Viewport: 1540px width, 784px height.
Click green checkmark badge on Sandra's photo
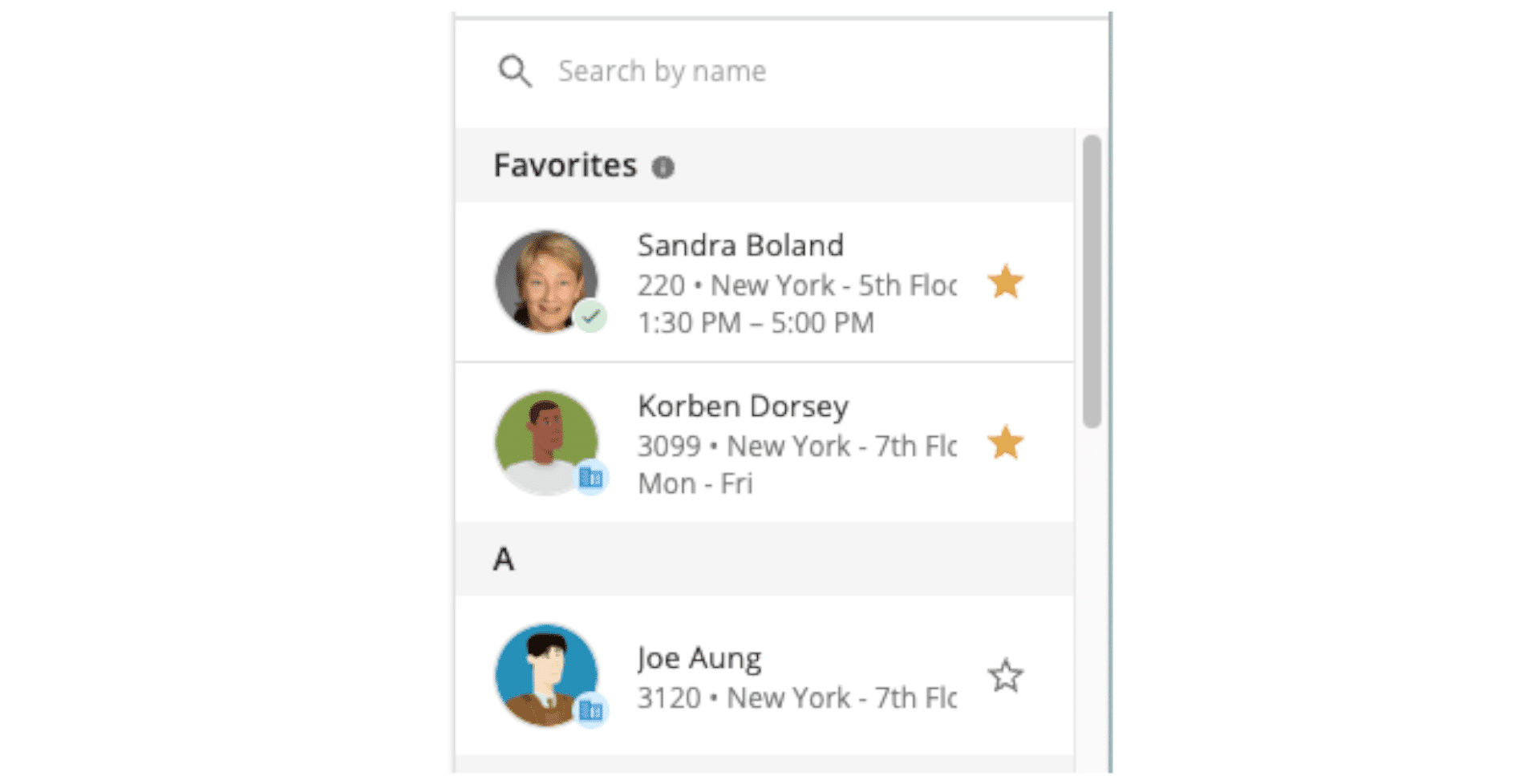pos(591,317)
